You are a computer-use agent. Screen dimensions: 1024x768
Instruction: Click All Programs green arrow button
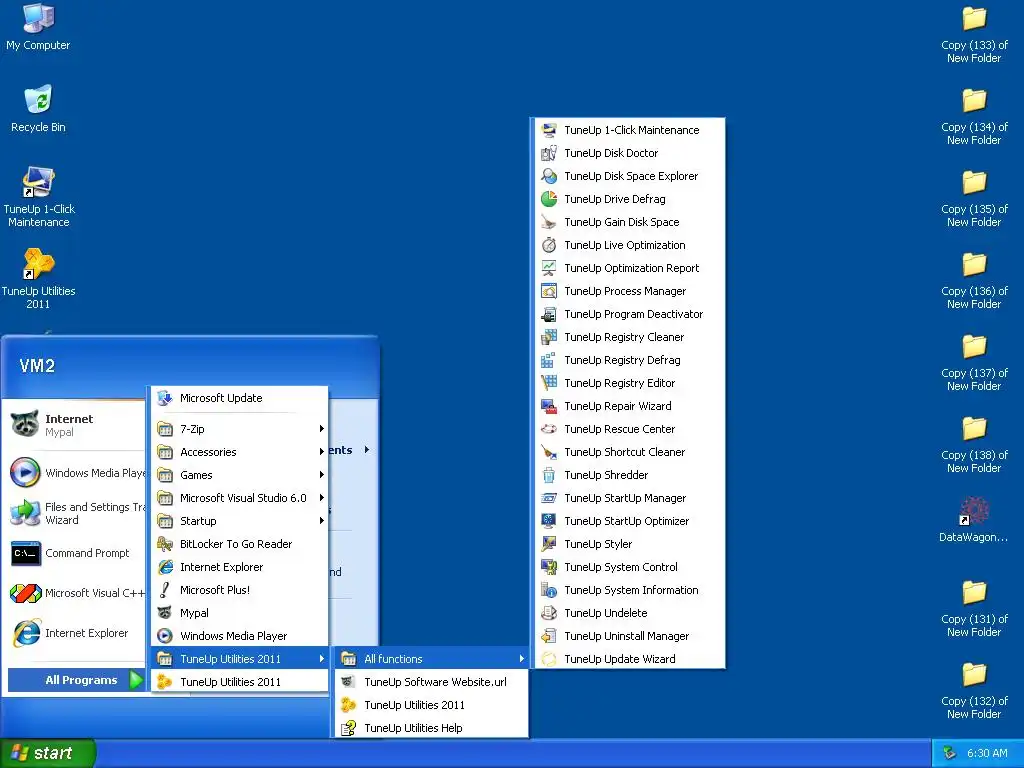click(136, 680)
